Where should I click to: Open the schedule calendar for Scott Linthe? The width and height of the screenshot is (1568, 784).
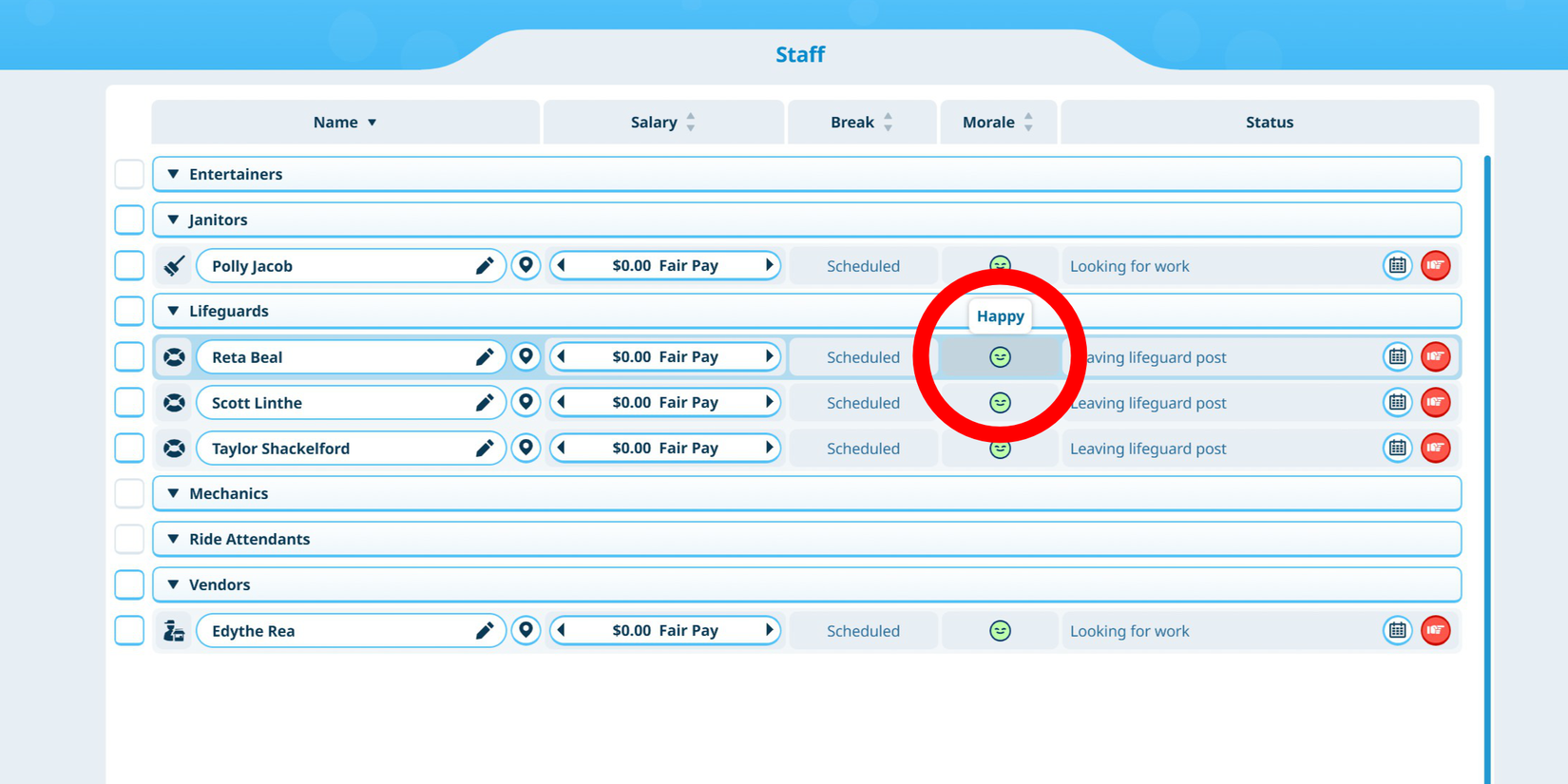(x=1397, y=403)
